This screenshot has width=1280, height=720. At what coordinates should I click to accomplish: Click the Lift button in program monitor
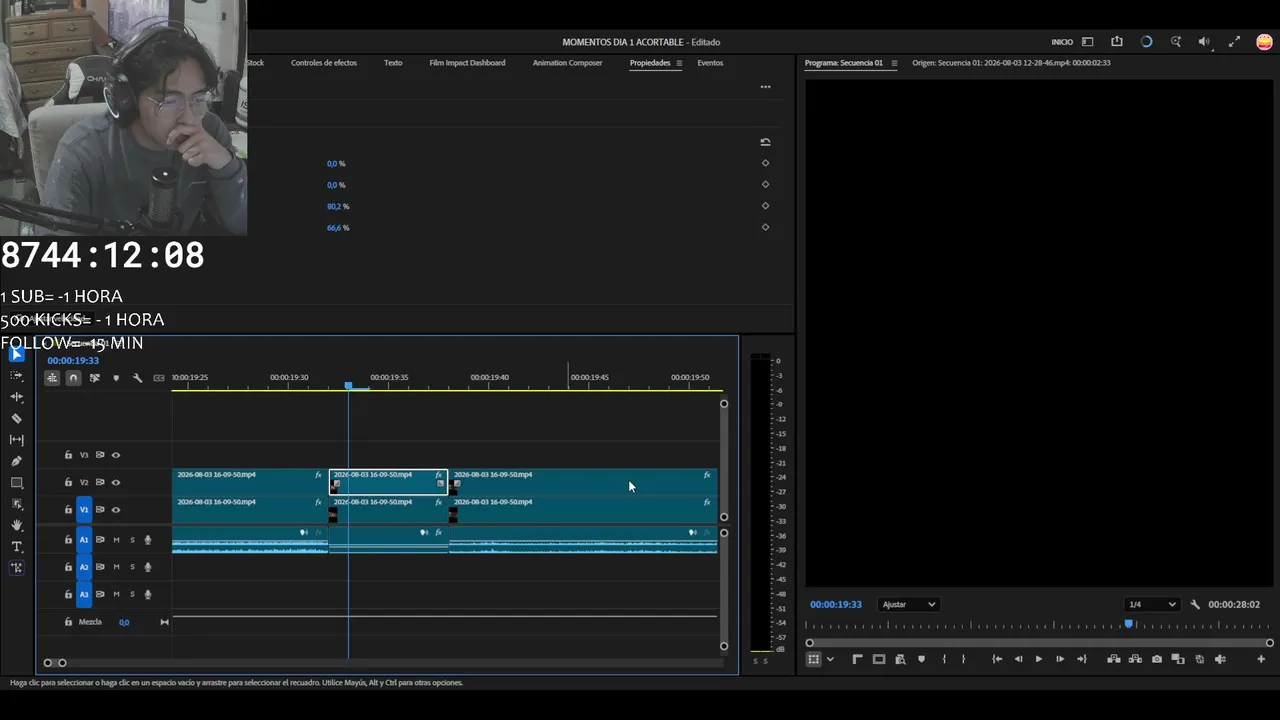pos(1114,659)
